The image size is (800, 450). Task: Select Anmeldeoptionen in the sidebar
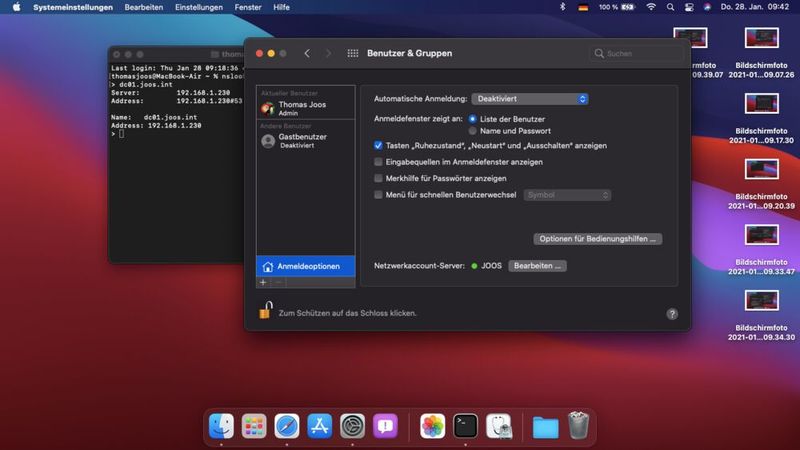tap(306, 266)
